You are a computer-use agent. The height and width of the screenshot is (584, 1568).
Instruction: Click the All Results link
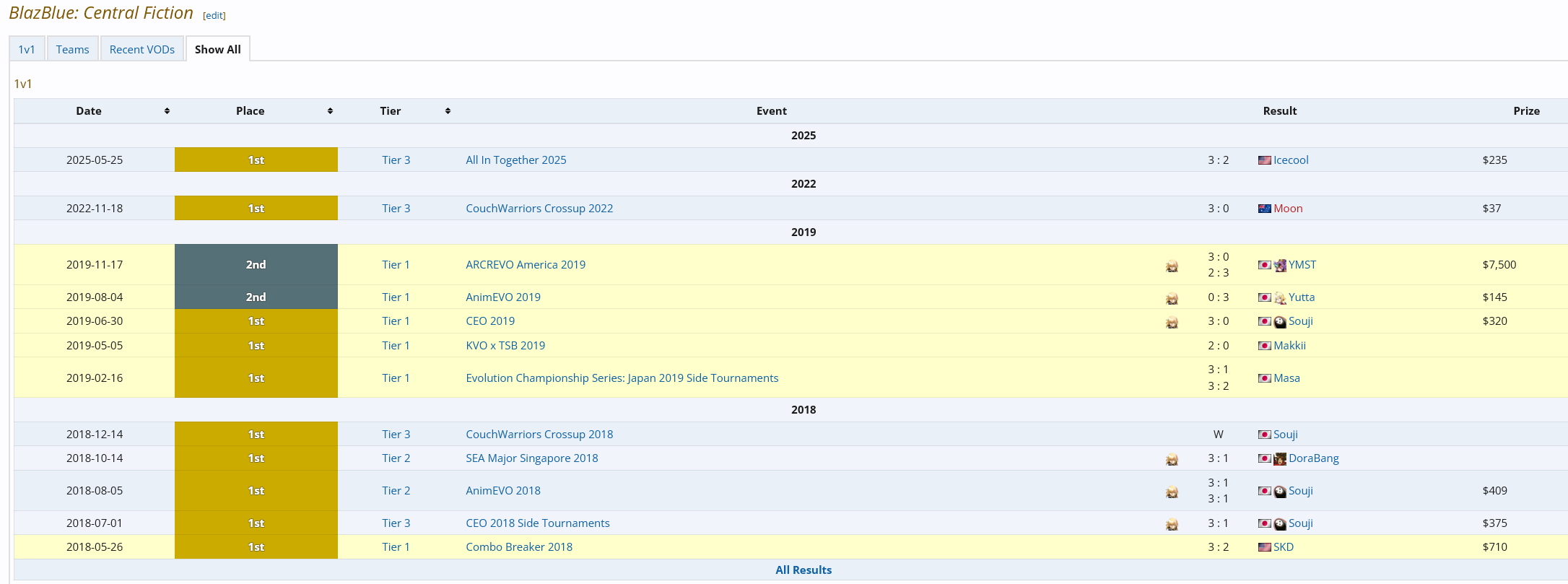pyautogui.click(x=803, y=570)
